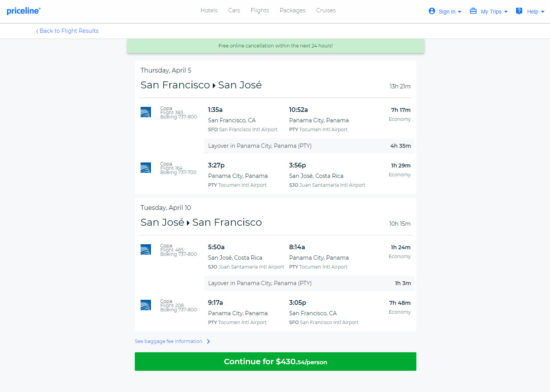Click Copa logo on 3:27p Panama City flight
This screenshot has height=392, width=550.
[x=146, y=168]
